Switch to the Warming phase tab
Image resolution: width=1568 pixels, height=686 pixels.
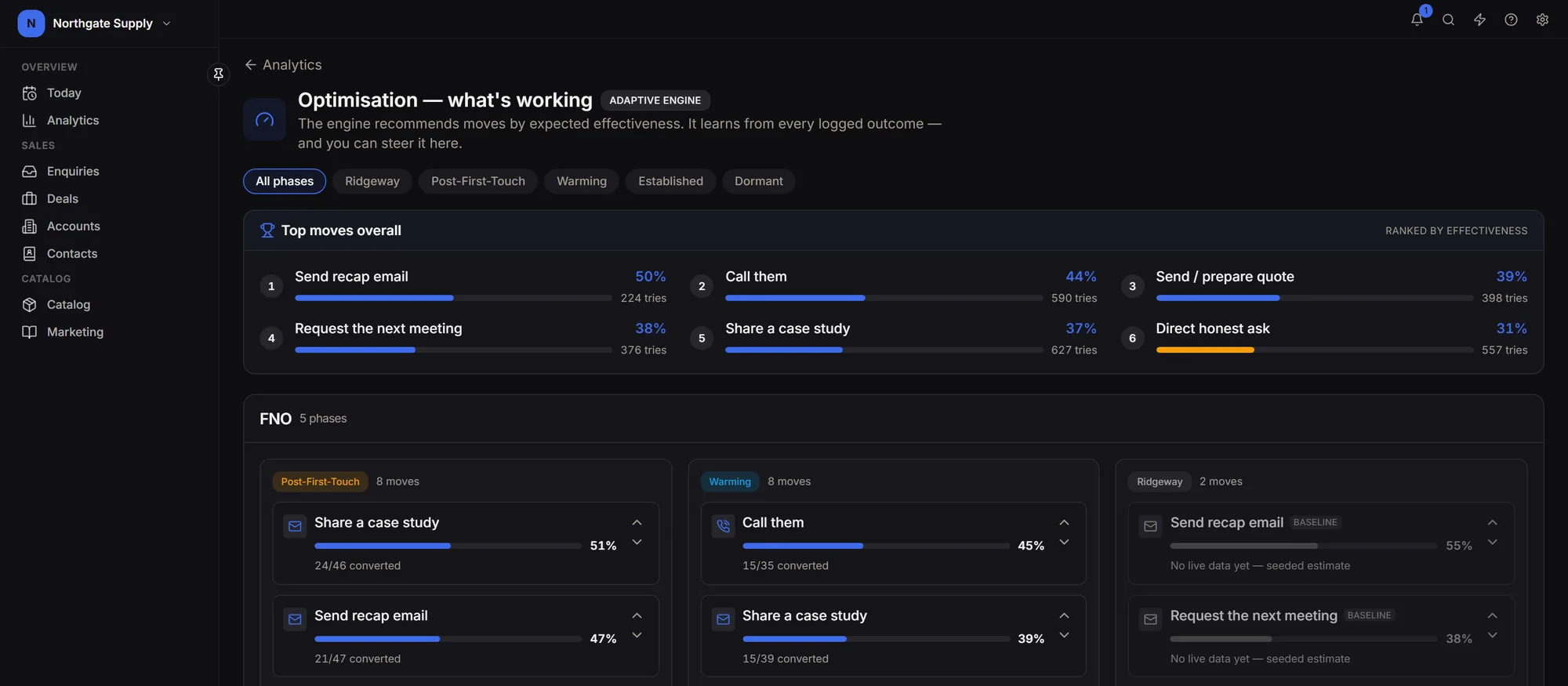point(582,181)
